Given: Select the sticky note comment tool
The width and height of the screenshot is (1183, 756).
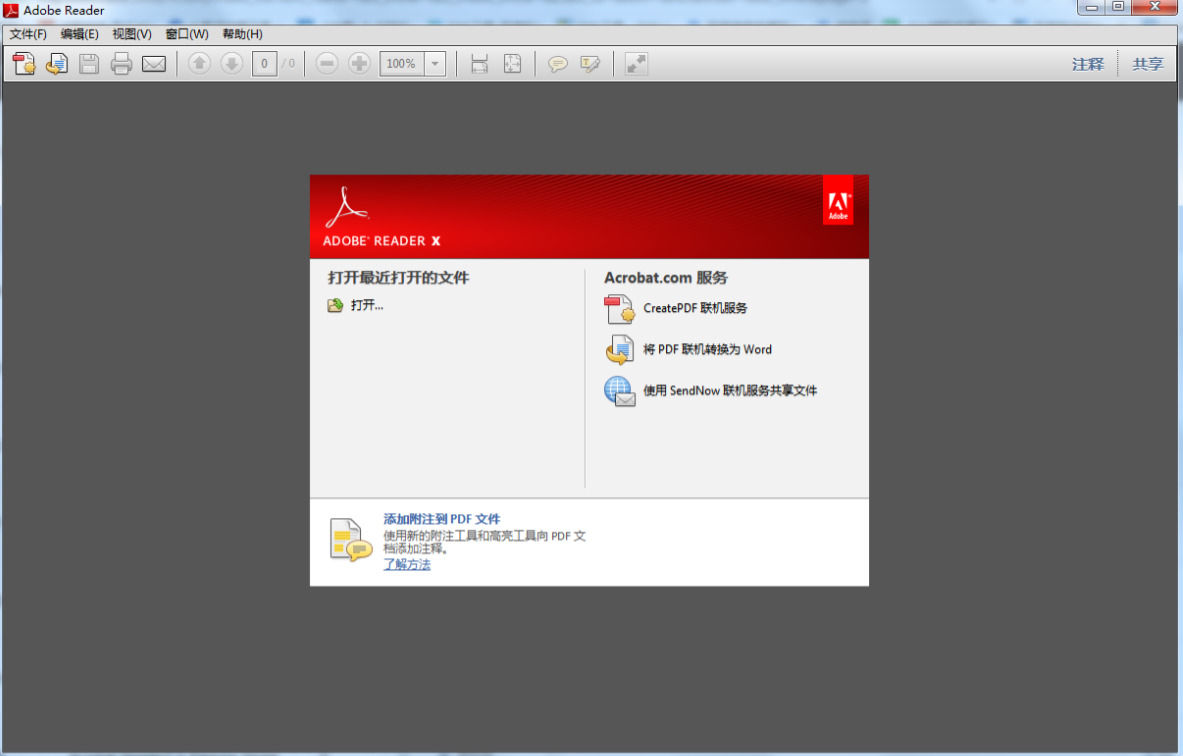Looking at the screenshot, I should coord(558,64).
